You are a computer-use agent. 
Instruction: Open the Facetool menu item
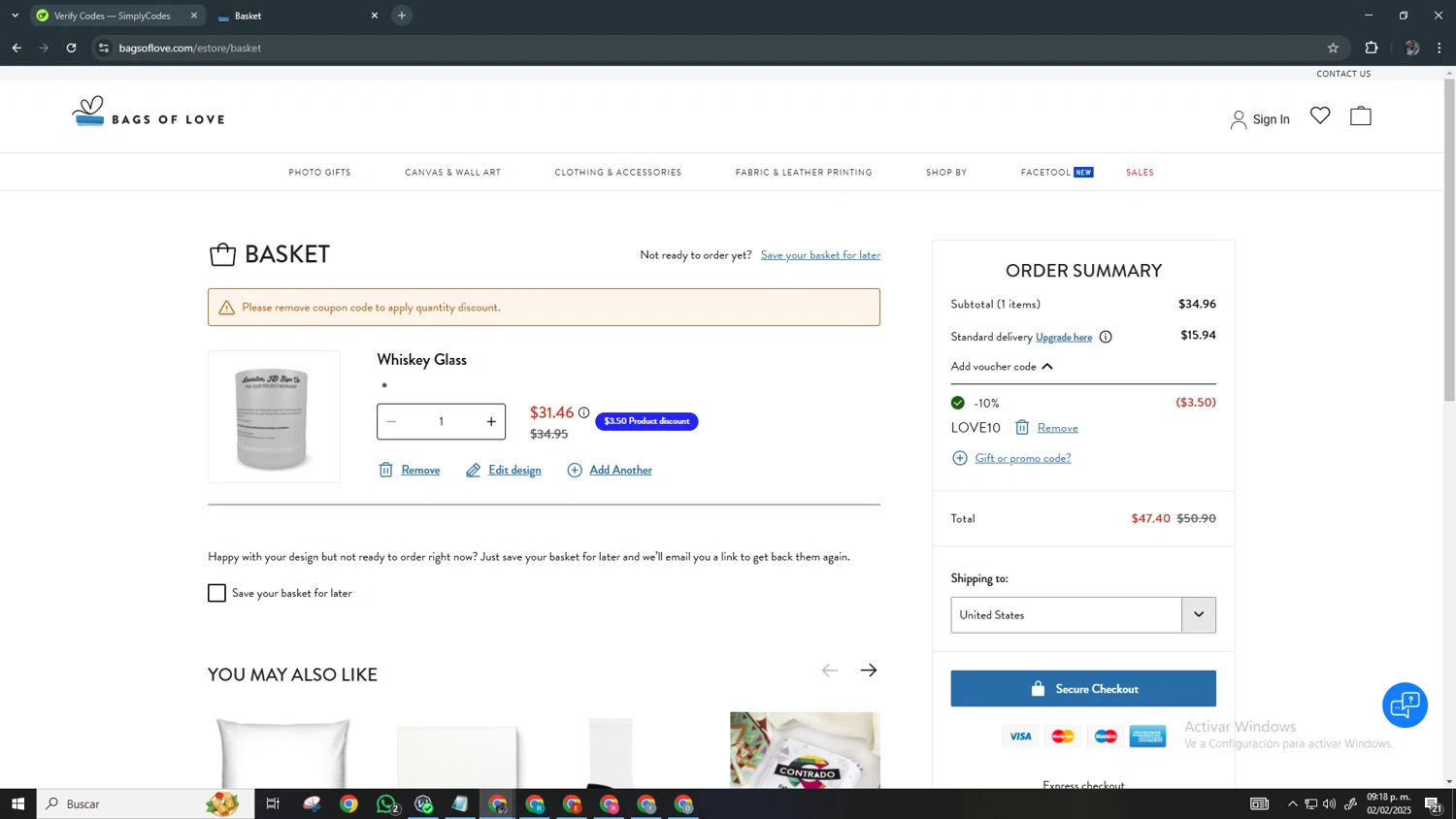(x=1057, y=173)
